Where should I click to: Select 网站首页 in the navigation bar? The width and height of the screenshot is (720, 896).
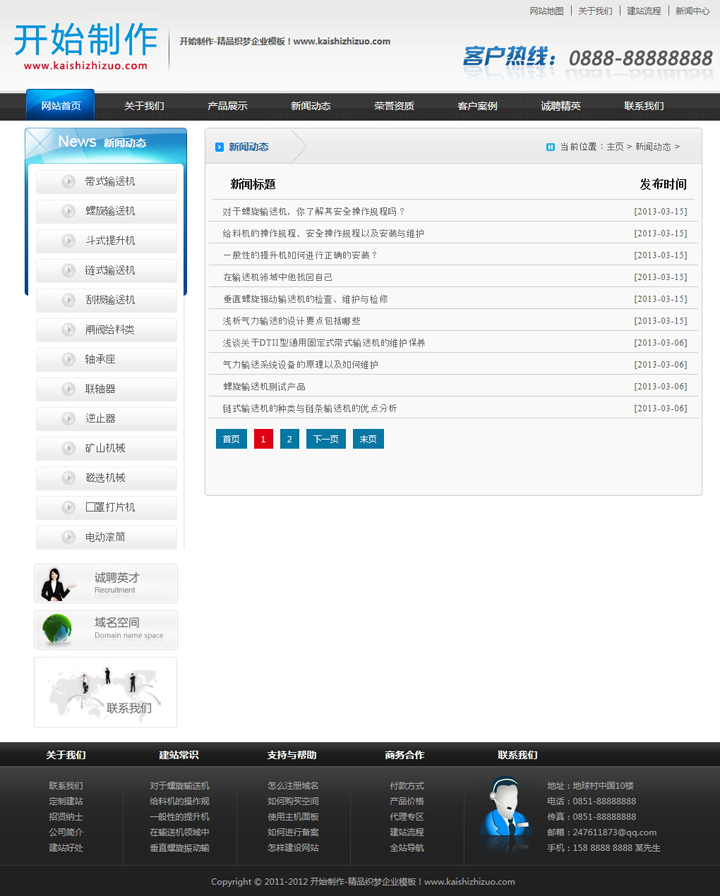tap(61, 106)
